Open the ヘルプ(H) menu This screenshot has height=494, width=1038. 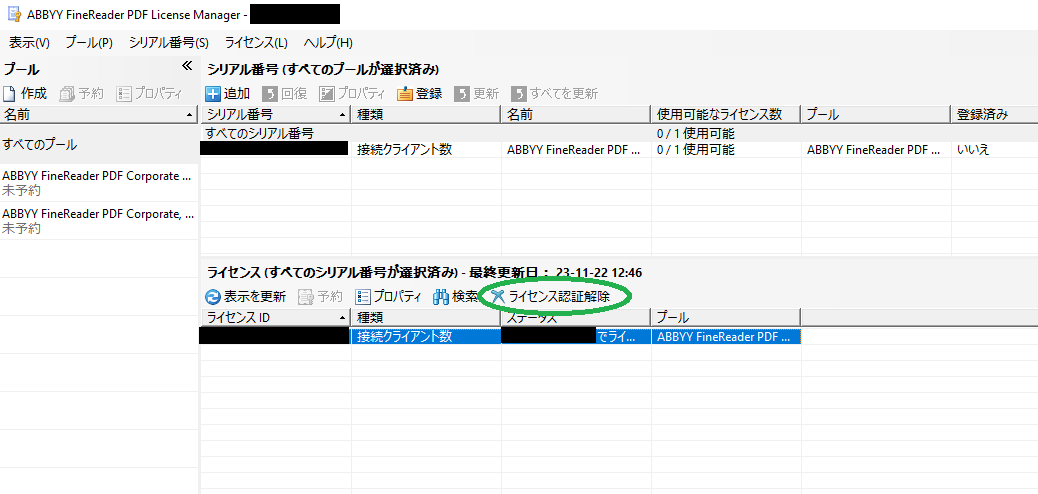(328, 43)
